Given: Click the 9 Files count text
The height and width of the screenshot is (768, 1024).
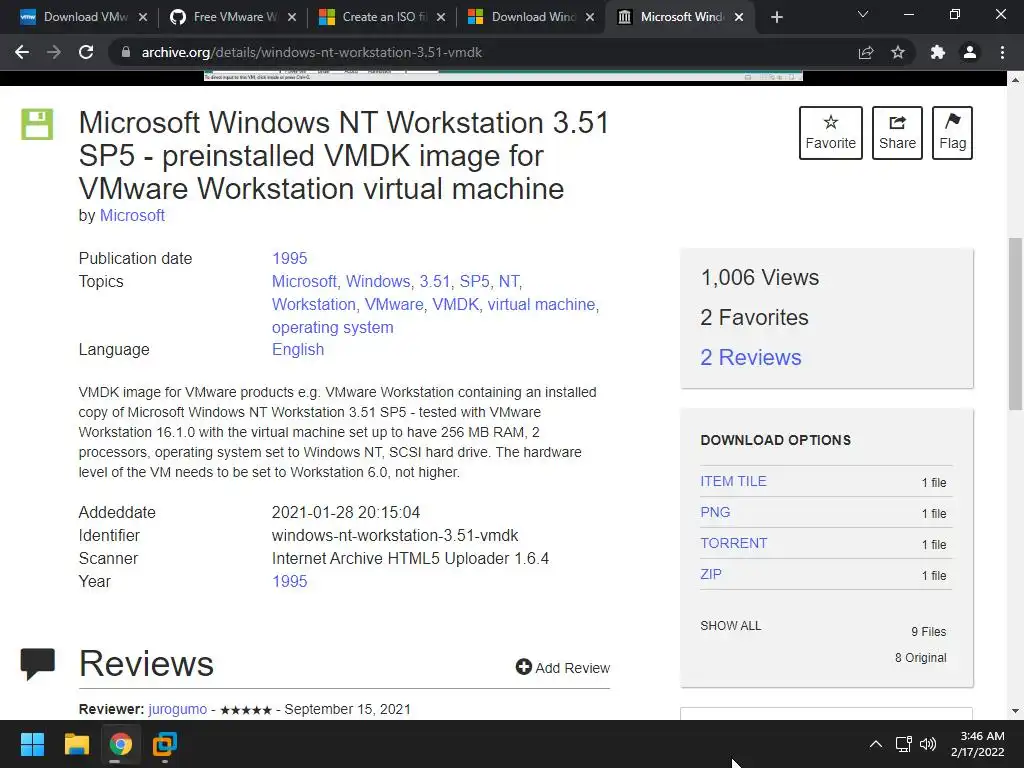Looking at the screenshot, I should (929, 632).
